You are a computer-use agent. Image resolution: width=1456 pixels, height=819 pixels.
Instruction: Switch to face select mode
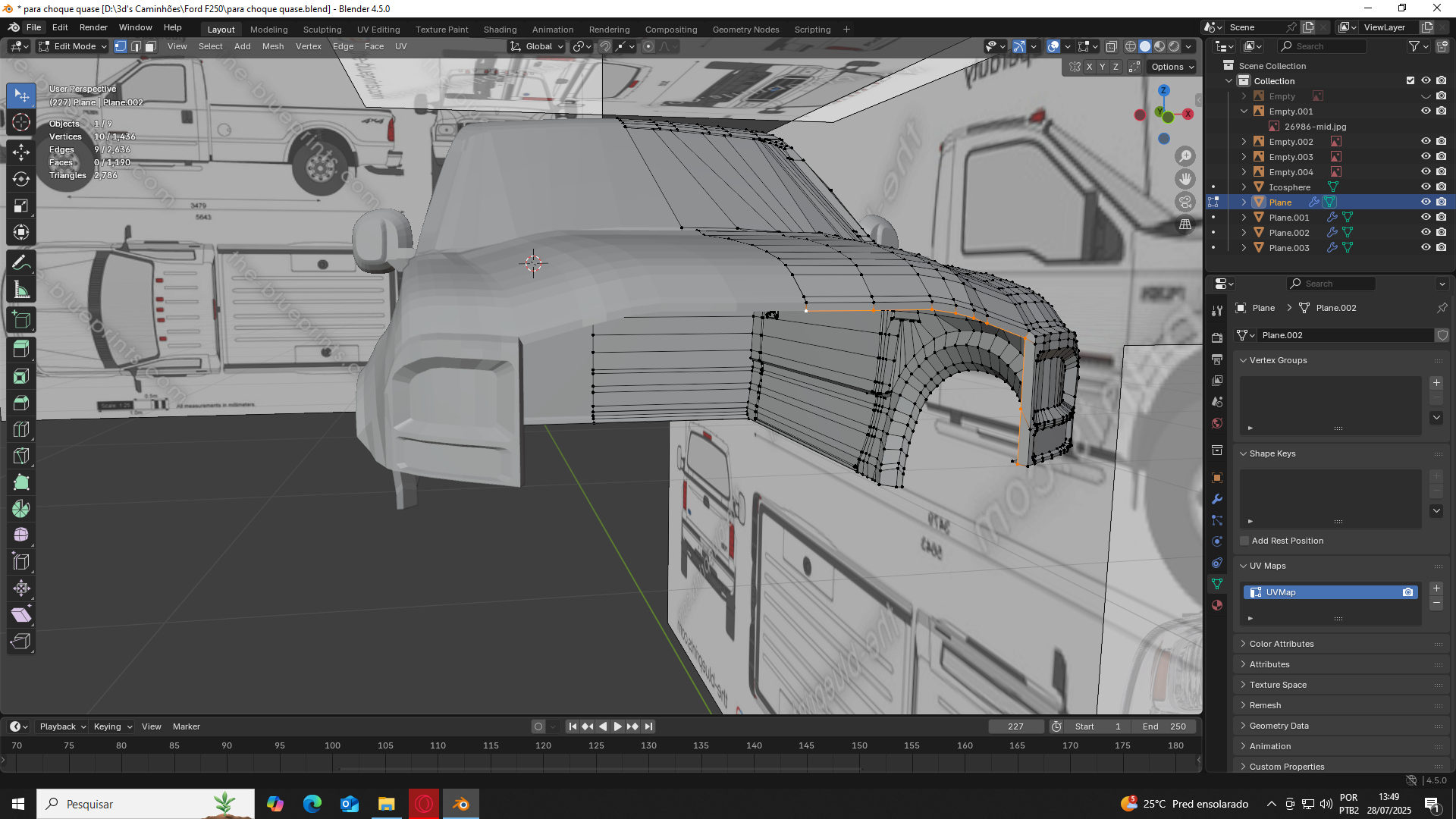pyautogui.click(x=150, y=46)
